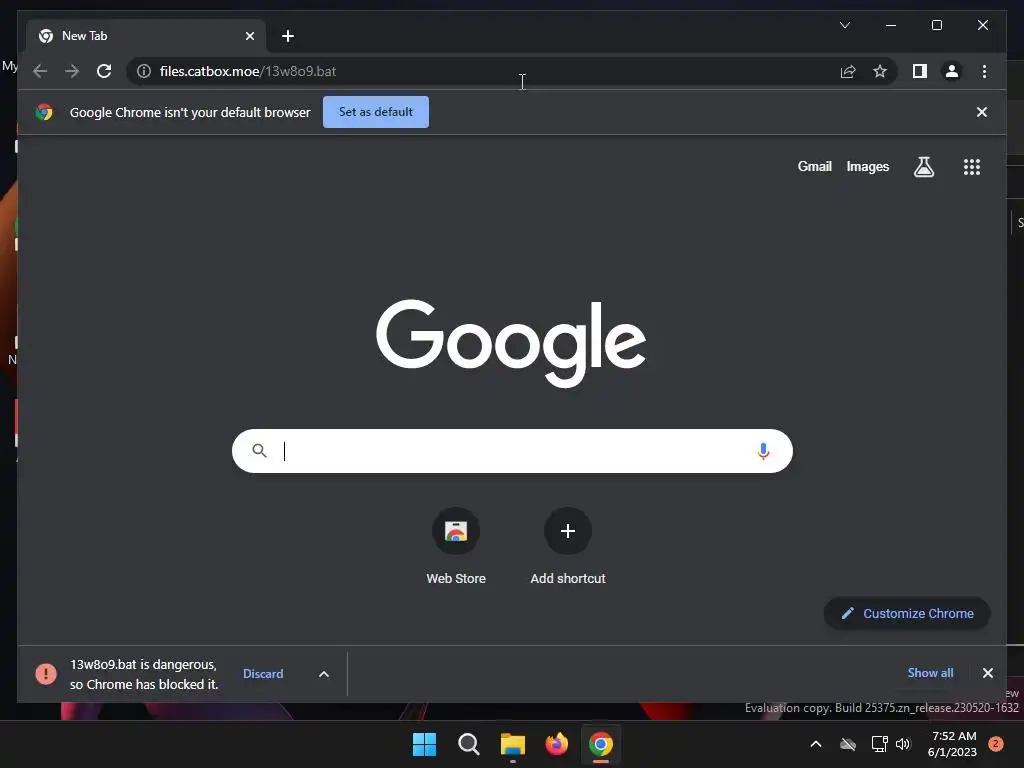Viewport: 1024px width, 768px height.
Task: Minimize the Chrome window
Action: pyautogui.click(x=891, y=25)
